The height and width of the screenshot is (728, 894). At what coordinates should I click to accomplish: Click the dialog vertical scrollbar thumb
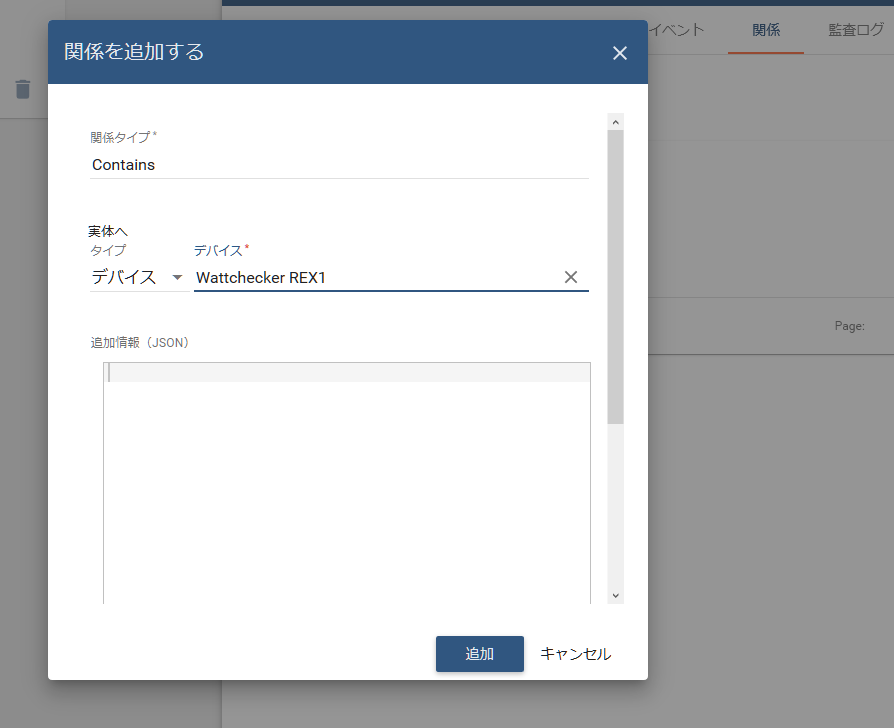tap(615, 277)
